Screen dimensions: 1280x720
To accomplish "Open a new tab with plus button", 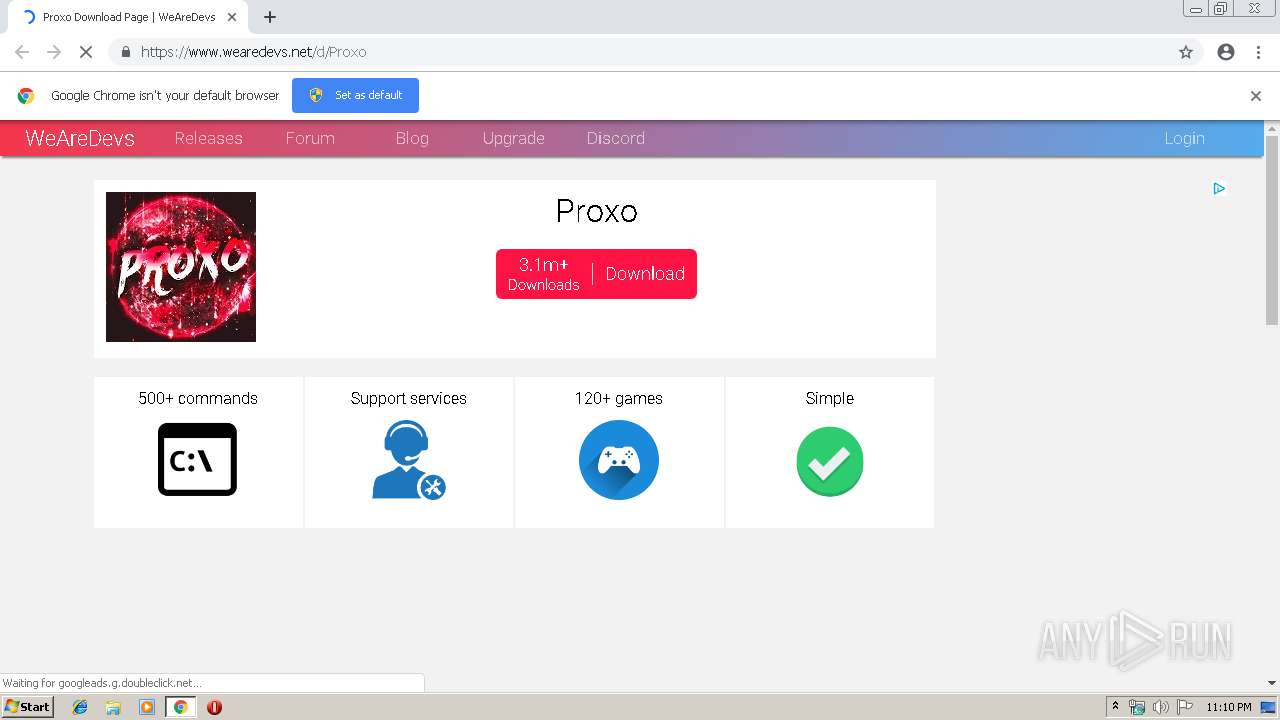I will coord(270,17).
